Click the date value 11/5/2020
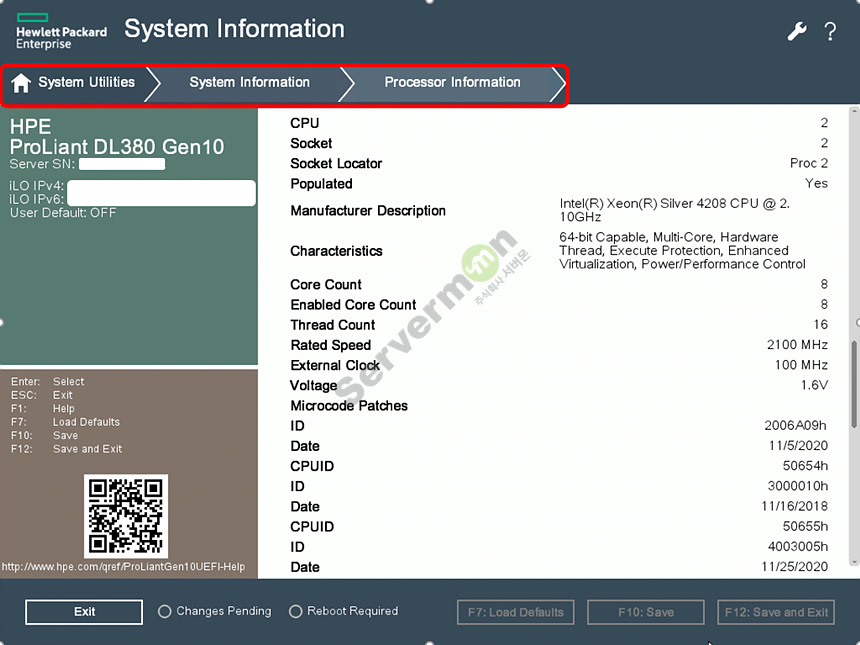860x645 pixels. tap(798, 446)
